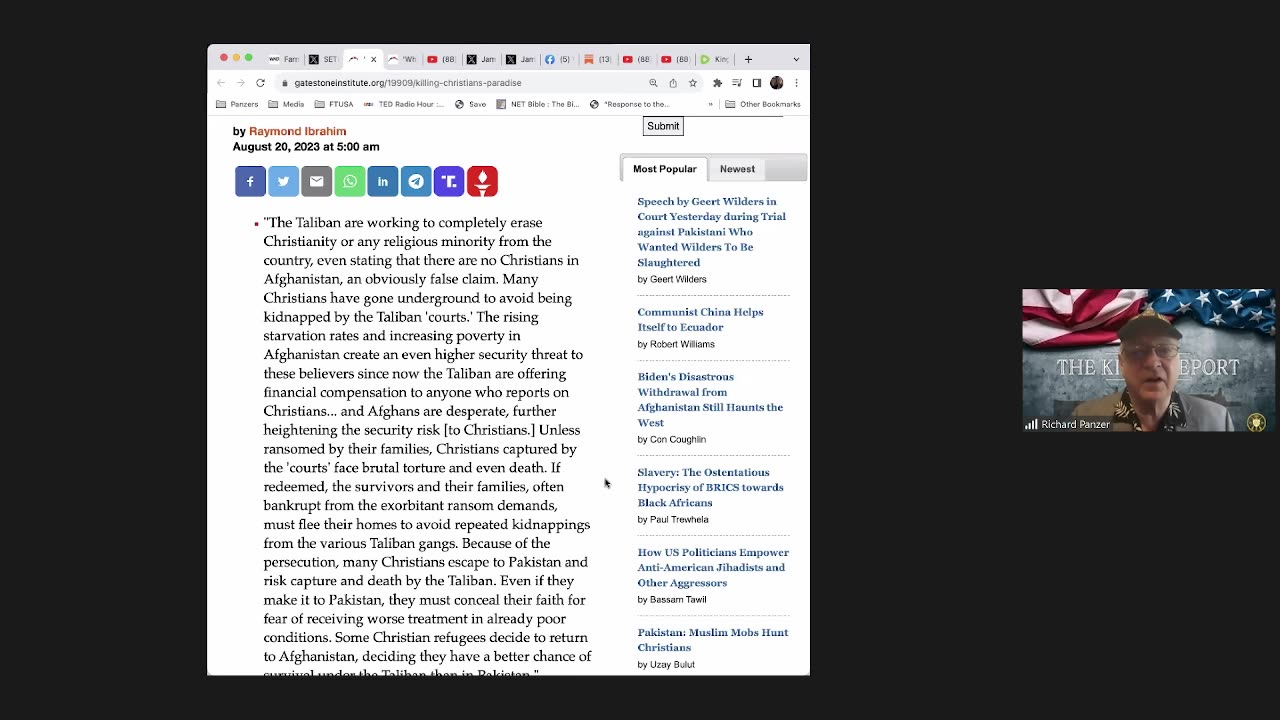Share article on Twitter icon

(283, 181)
